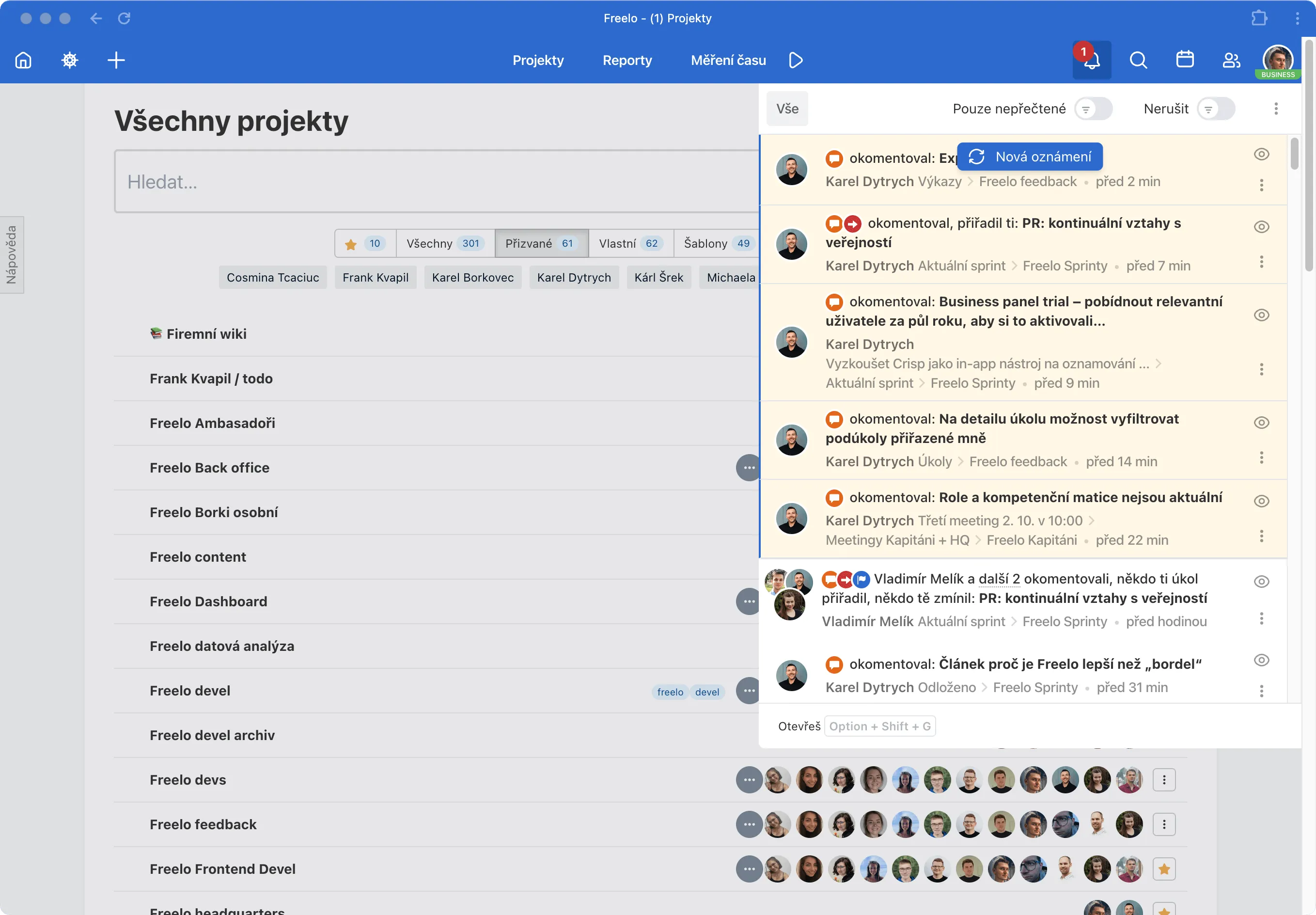This screenshot has width=1316, height=915.
Task: Toggle eye on Článek proč je Freelo notification
Action: (1261, 660)
